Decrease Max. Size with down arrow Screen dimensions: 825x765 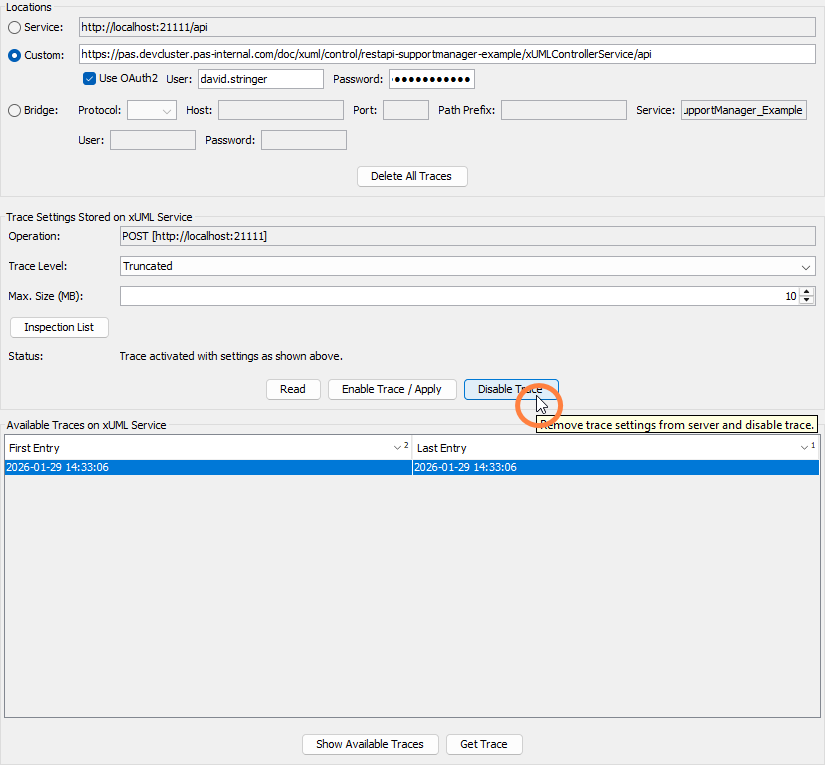click(807, 301)
